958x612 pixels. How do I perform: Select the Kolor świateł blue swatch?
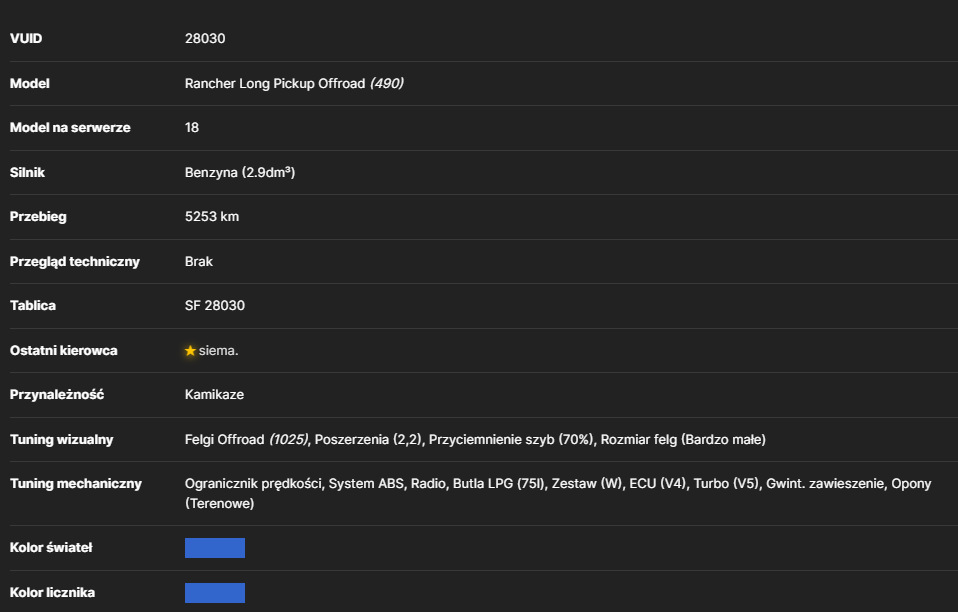pyautogui.click(x=215, y=548)
